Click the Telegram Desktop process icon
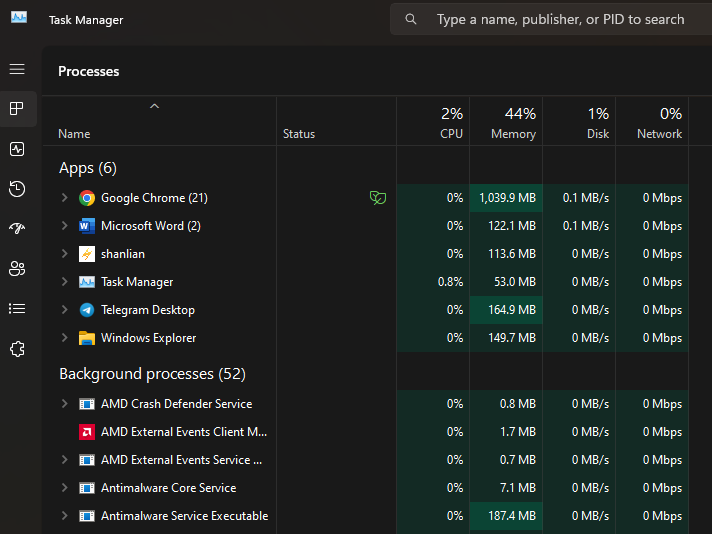The width and height of the screenshot is (712, 534). [87, 310]
